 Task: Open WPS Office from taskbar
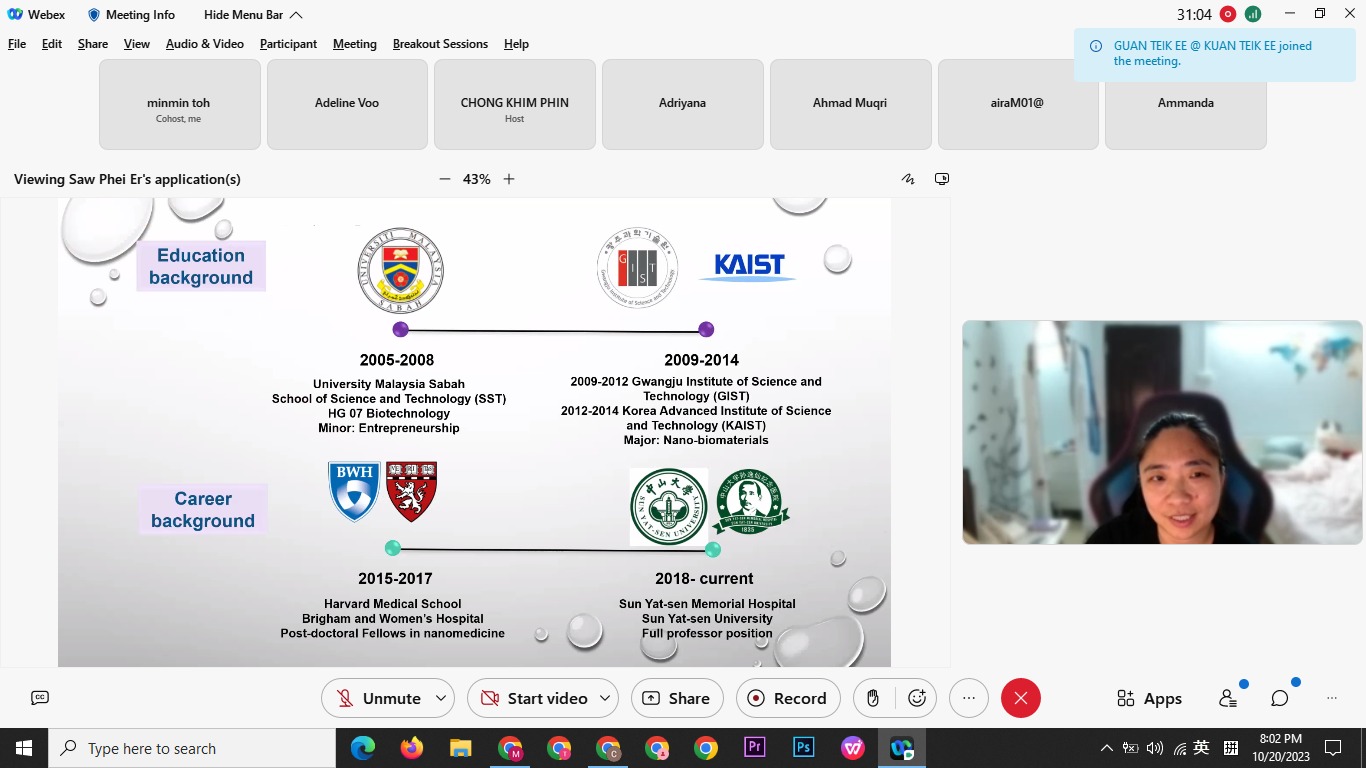852,748
